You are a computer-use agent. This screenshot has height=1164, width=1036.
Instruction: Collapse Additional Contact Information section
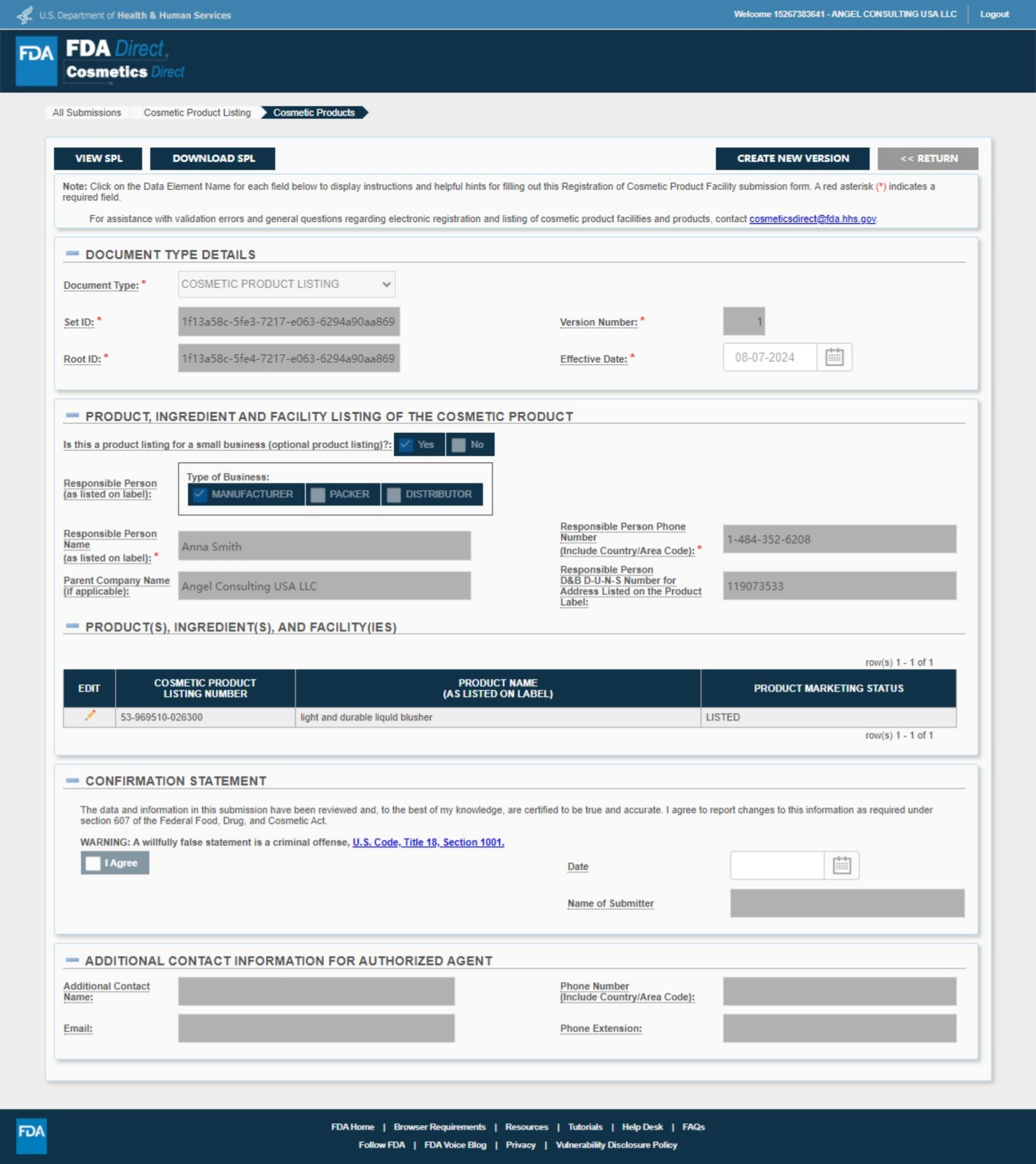72,960
